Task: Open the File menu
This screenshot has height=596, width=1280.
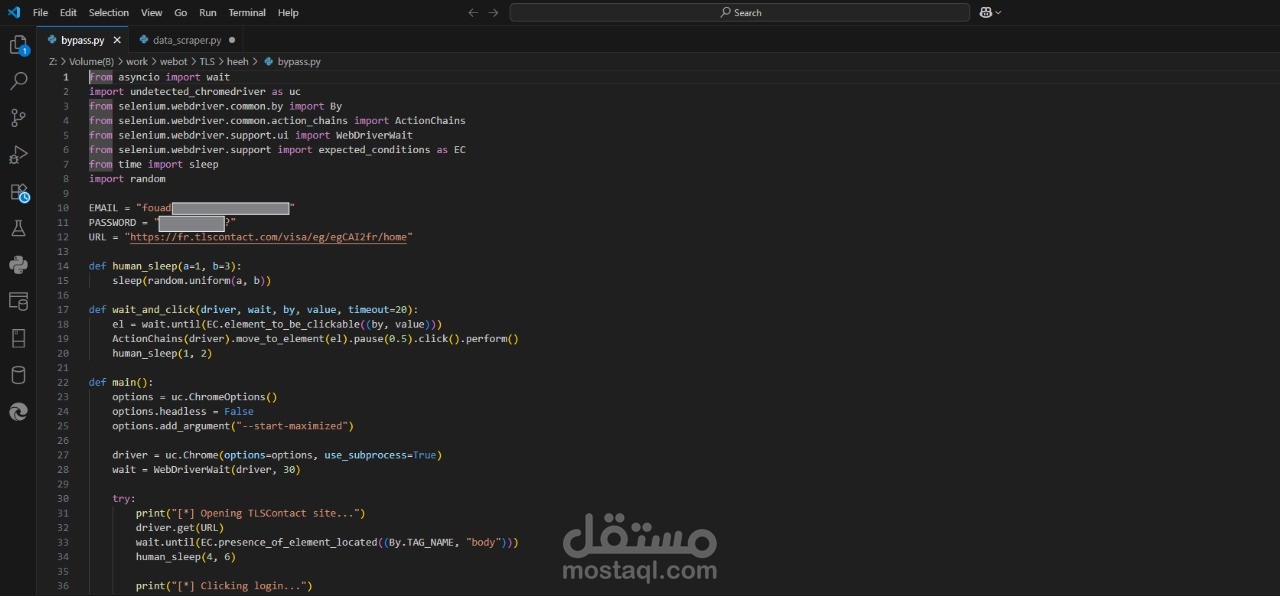Action: point(40,12)
